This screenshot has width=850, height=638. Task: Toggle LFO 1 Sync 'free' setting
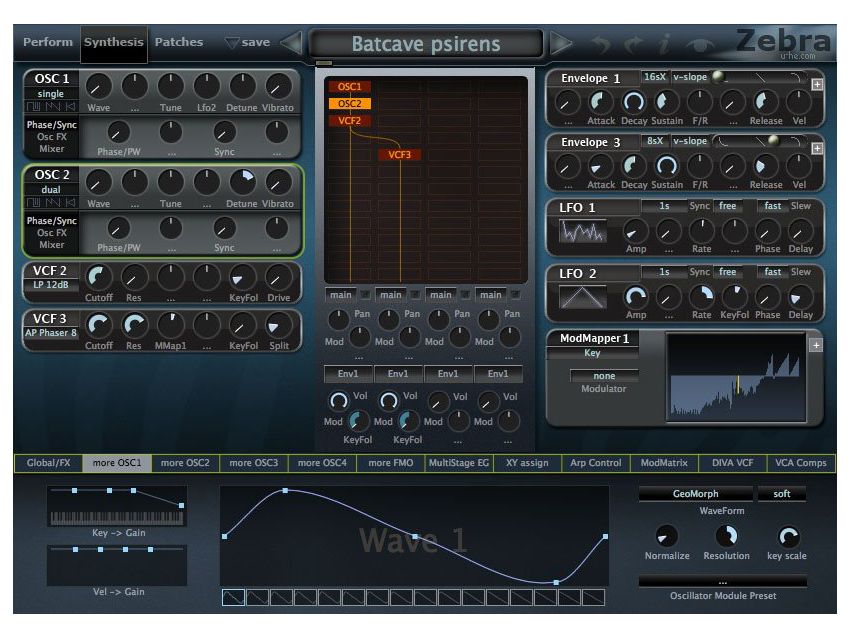tap(727, 206)
